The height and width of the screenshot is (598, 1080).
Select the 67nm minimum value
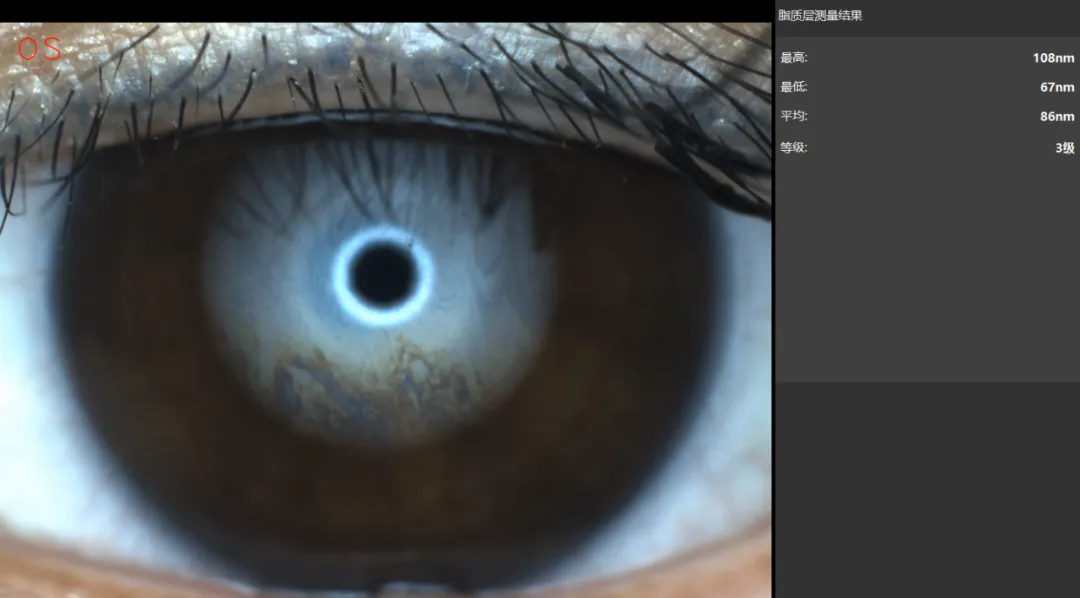[x=1057, y=87]
